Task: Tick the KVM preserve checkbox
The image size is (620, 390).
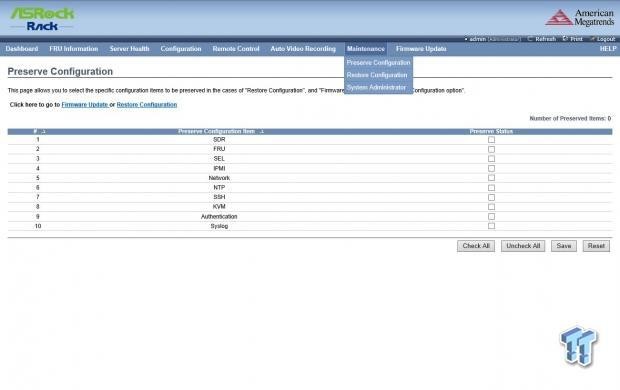Action: coord(491,207)
